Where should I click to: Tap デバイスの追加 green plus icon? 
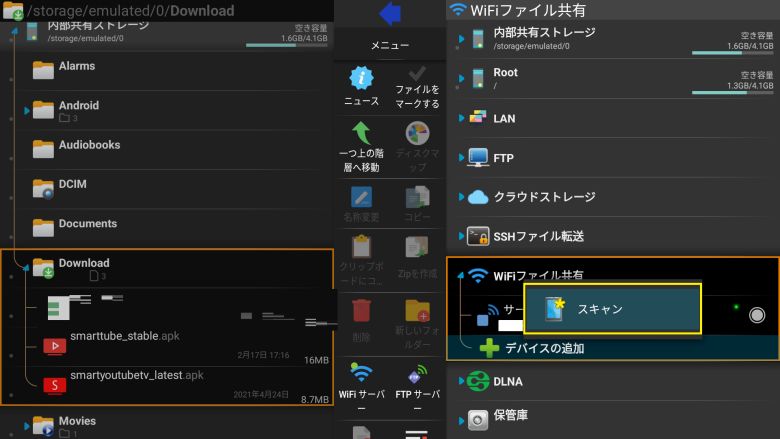pos(489,348)
